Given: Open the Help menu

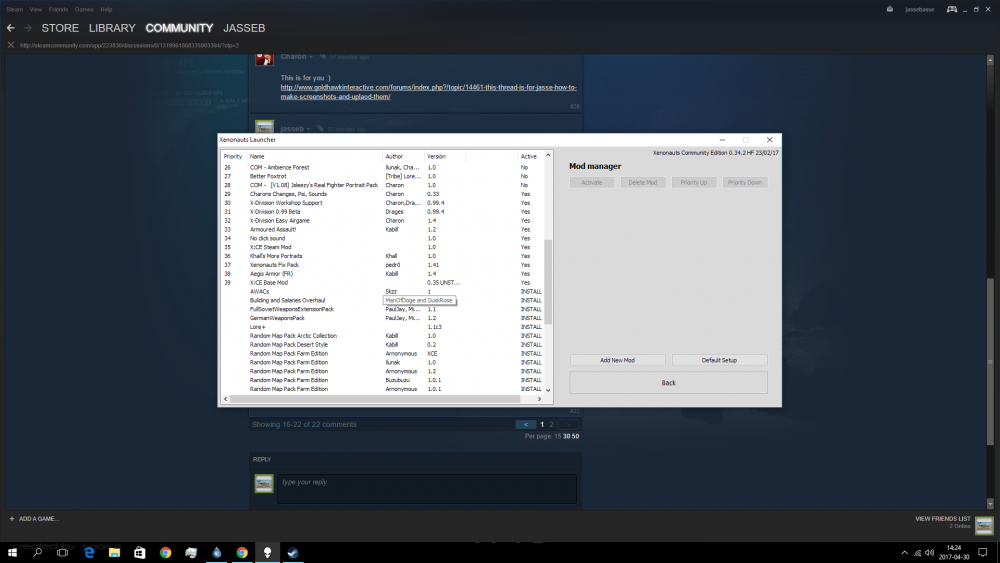Looking at the screenshot, I should coord(107,10).
